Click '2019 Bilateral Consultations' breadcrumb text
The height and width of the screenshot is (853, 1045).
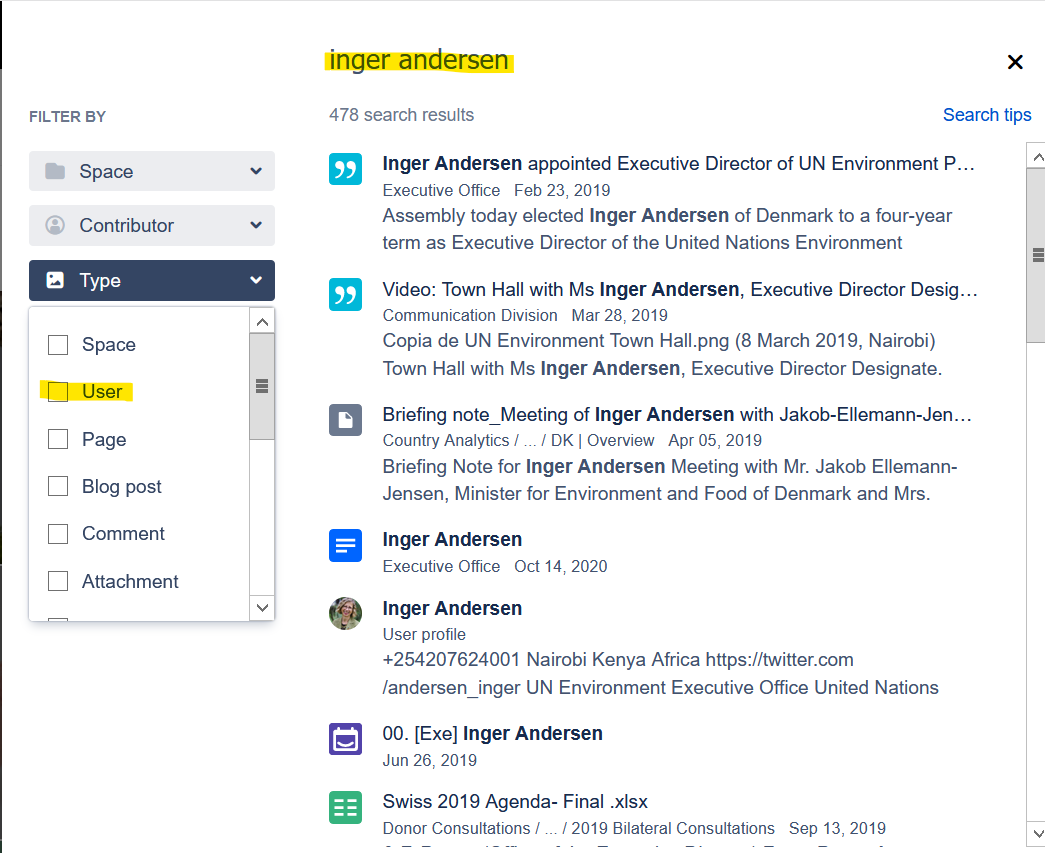tap(673, 828)
